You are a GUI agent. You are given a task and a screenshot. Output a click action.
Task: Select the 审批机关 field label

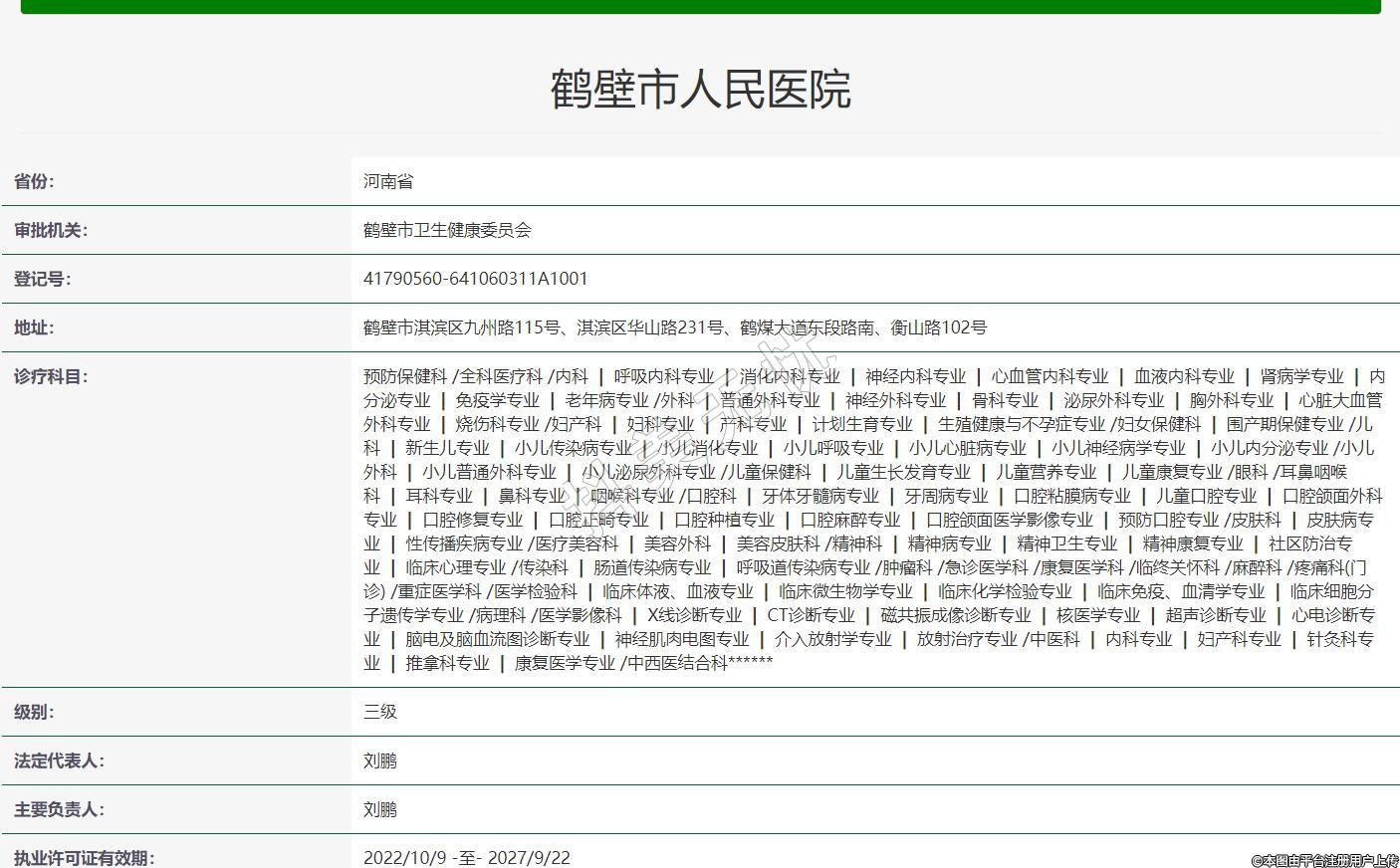pyautogui.click(x=51, y=230)
